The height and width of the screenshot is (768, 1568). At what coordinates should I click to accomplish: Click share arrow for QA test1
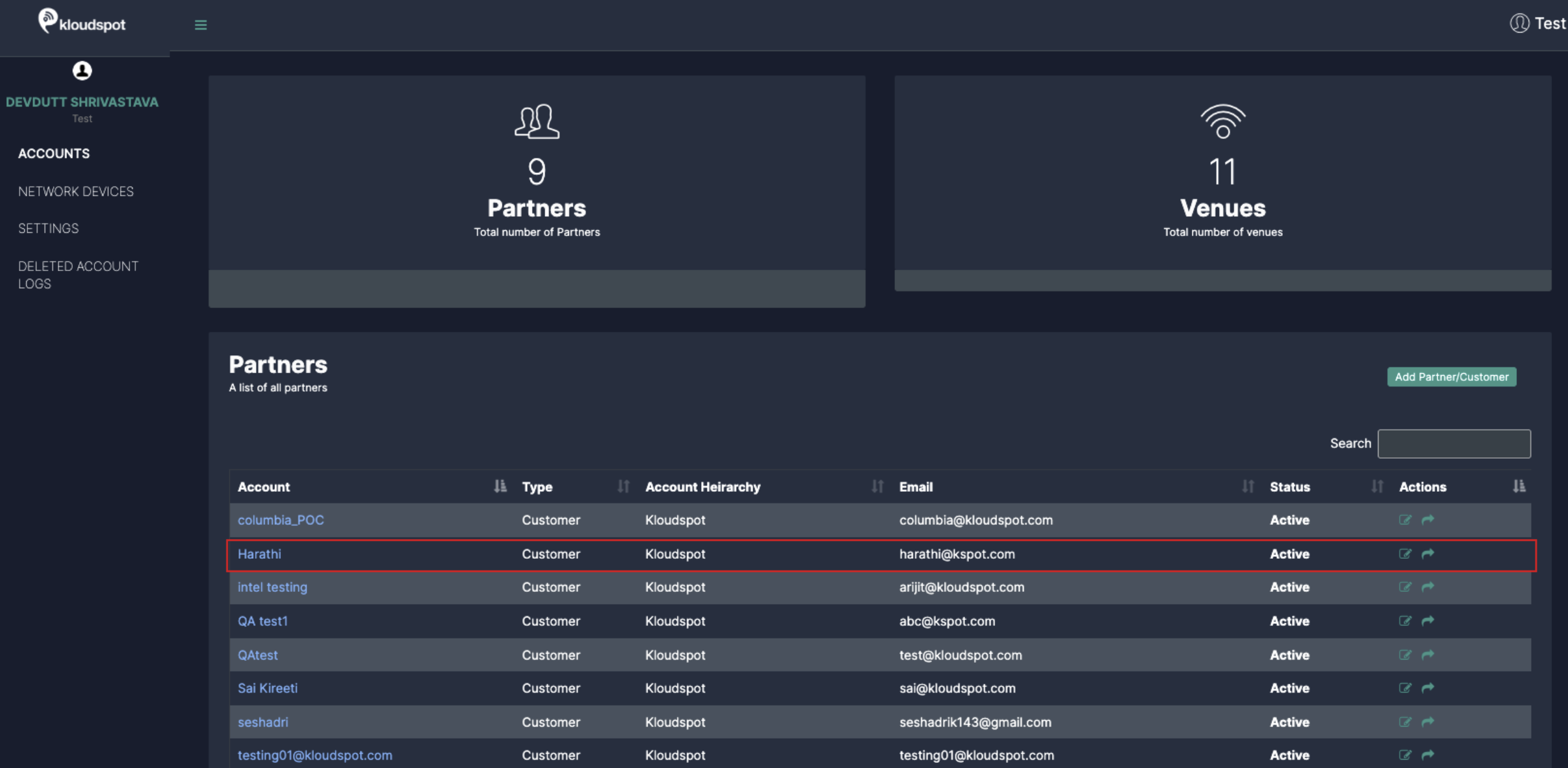pyautogui.click(x=1428, y=621)
